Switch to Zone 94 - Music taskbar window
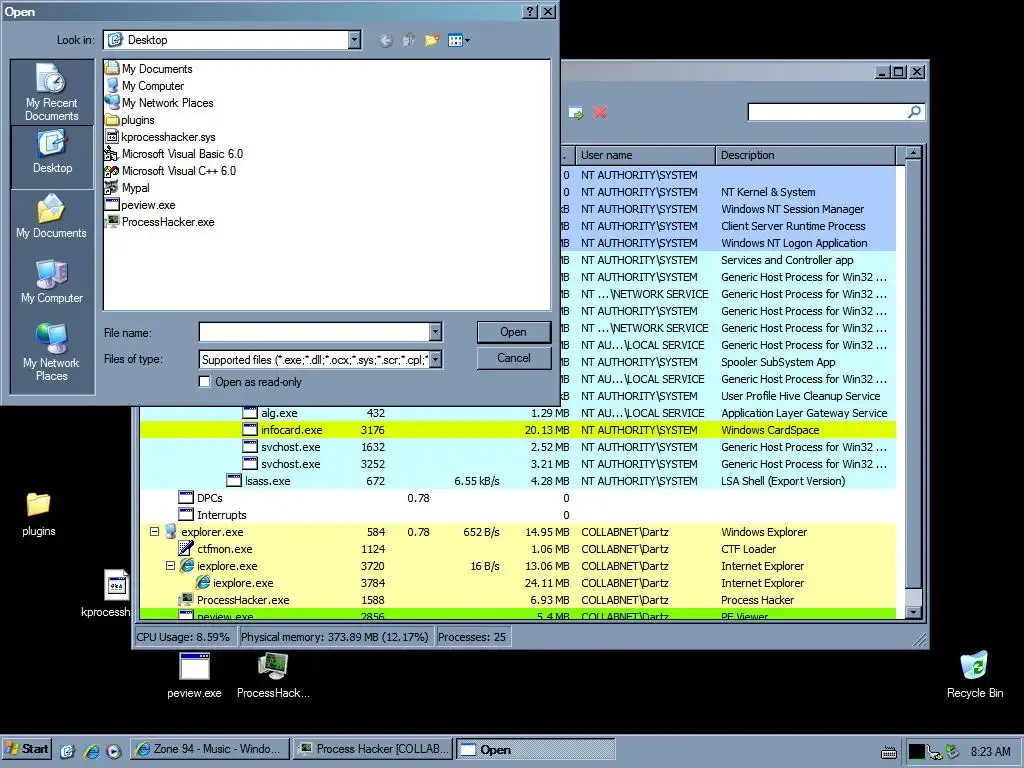1024x768 pixels. pyautogui.click(x=210, y=749)
